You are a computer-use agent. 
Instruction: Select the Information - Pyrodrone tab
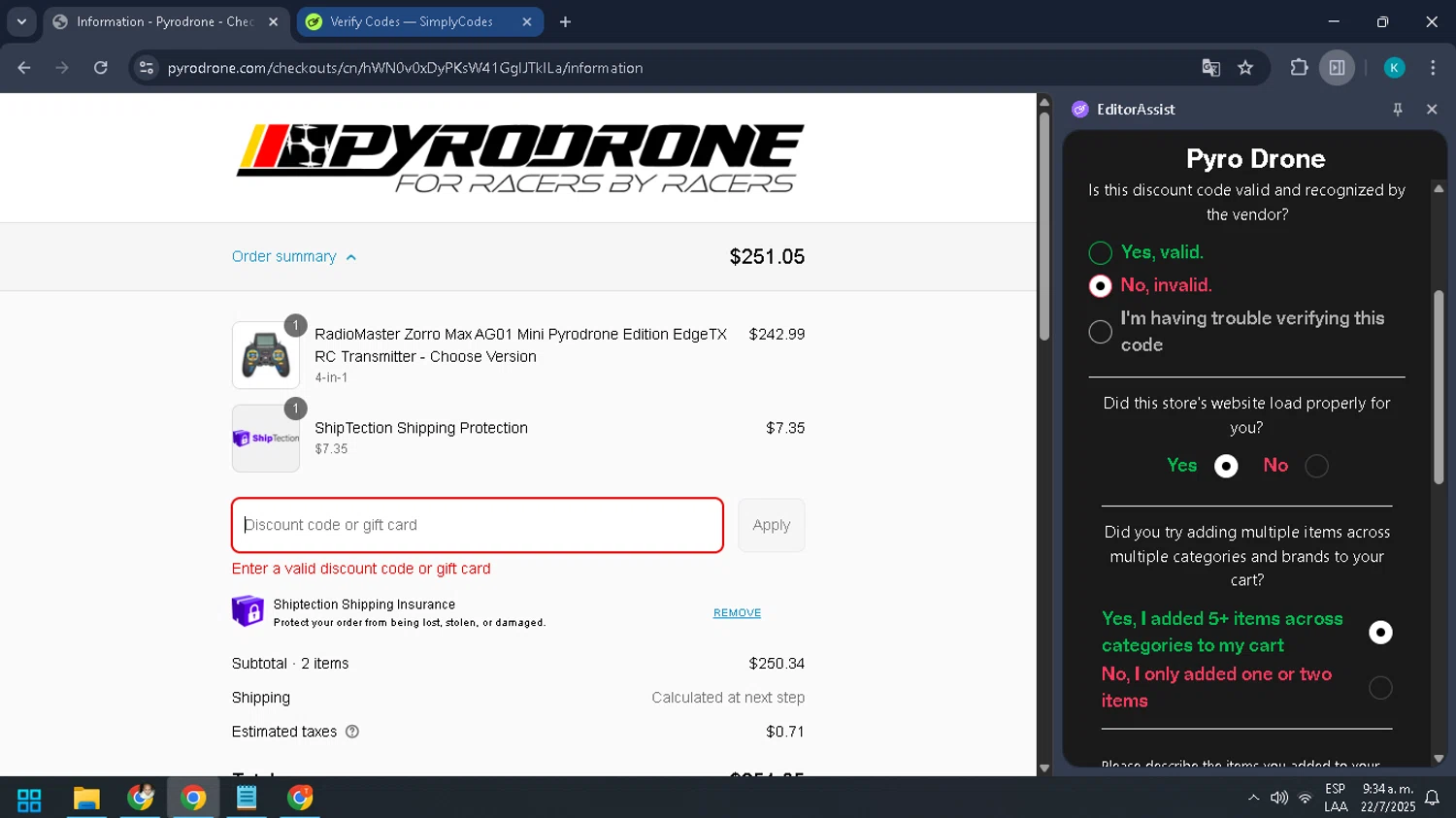167,21
